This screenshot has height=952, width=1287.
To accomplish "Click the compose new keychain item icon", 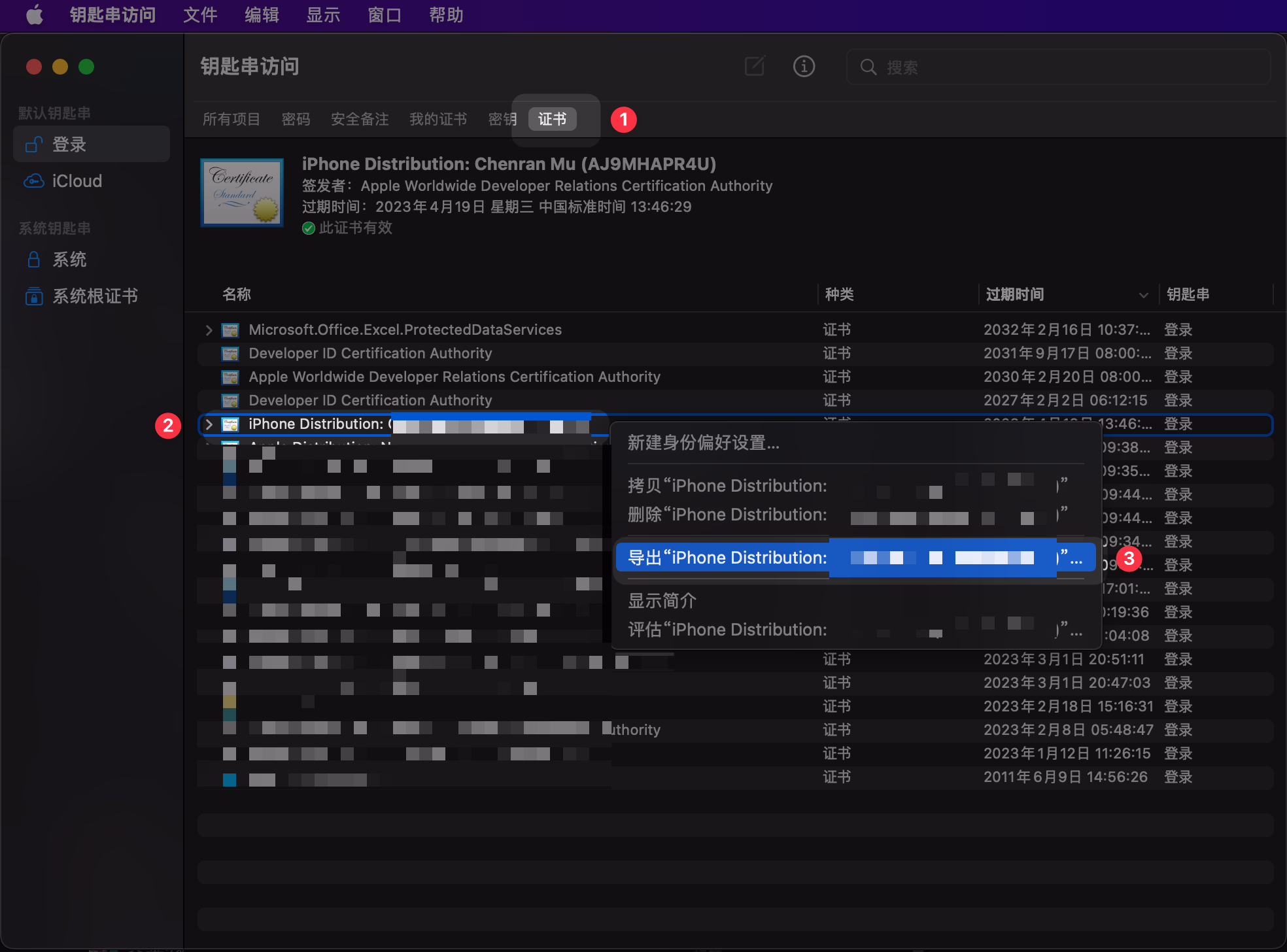I will click(x=755, y=66).
